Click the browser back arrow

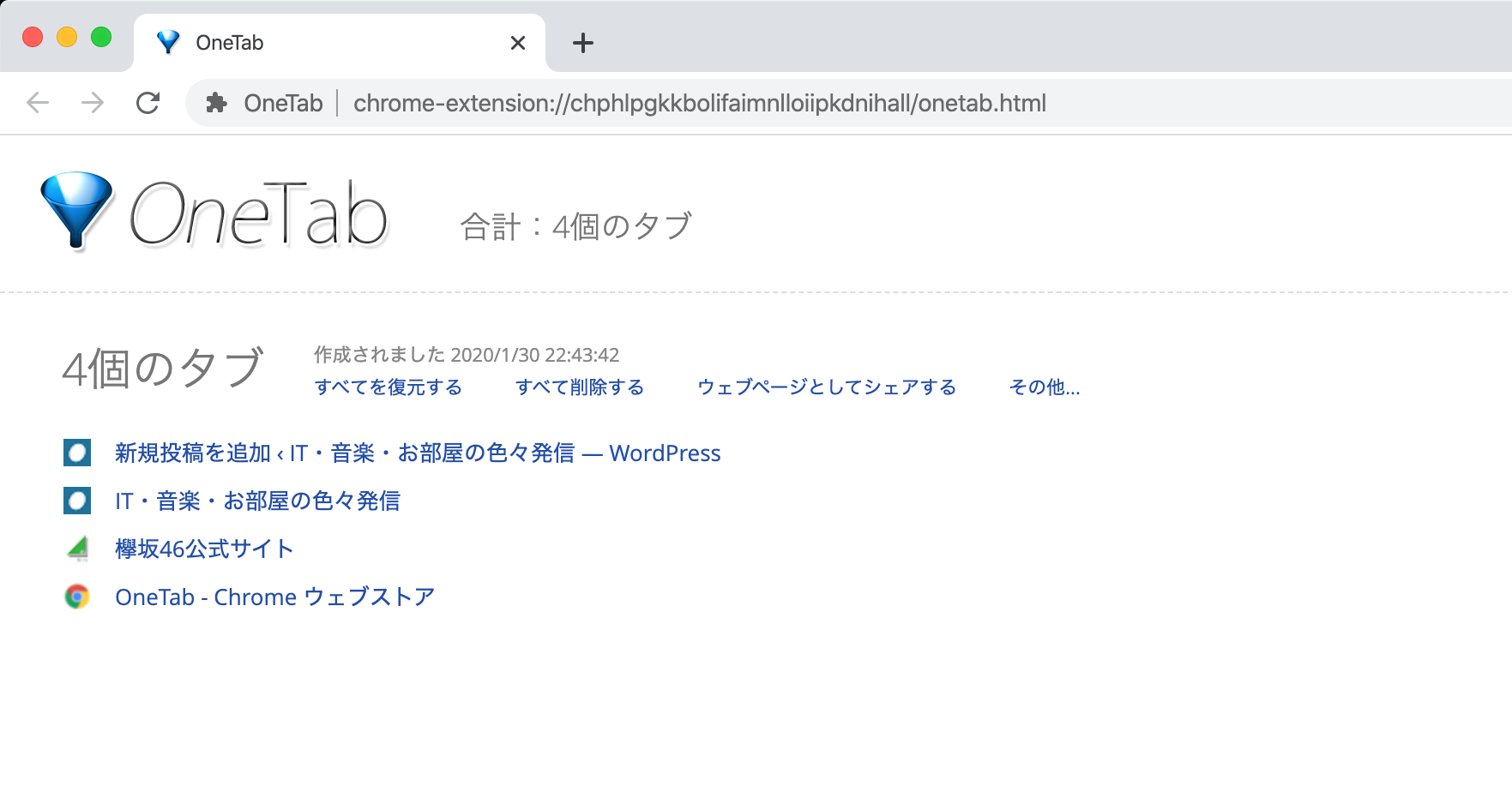point(38,104)
